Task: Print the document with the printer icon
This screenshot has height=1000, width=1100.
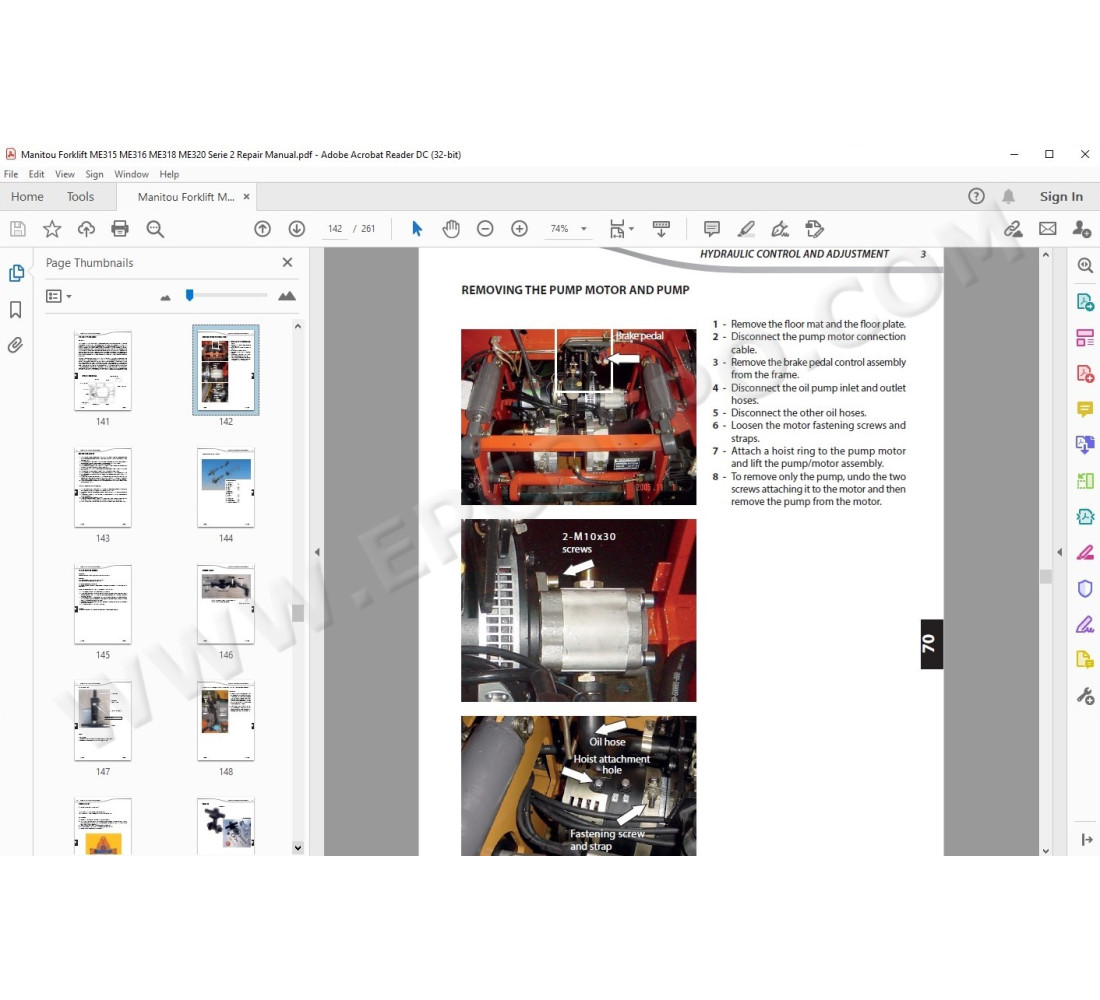Action: (x=120, y=229)
